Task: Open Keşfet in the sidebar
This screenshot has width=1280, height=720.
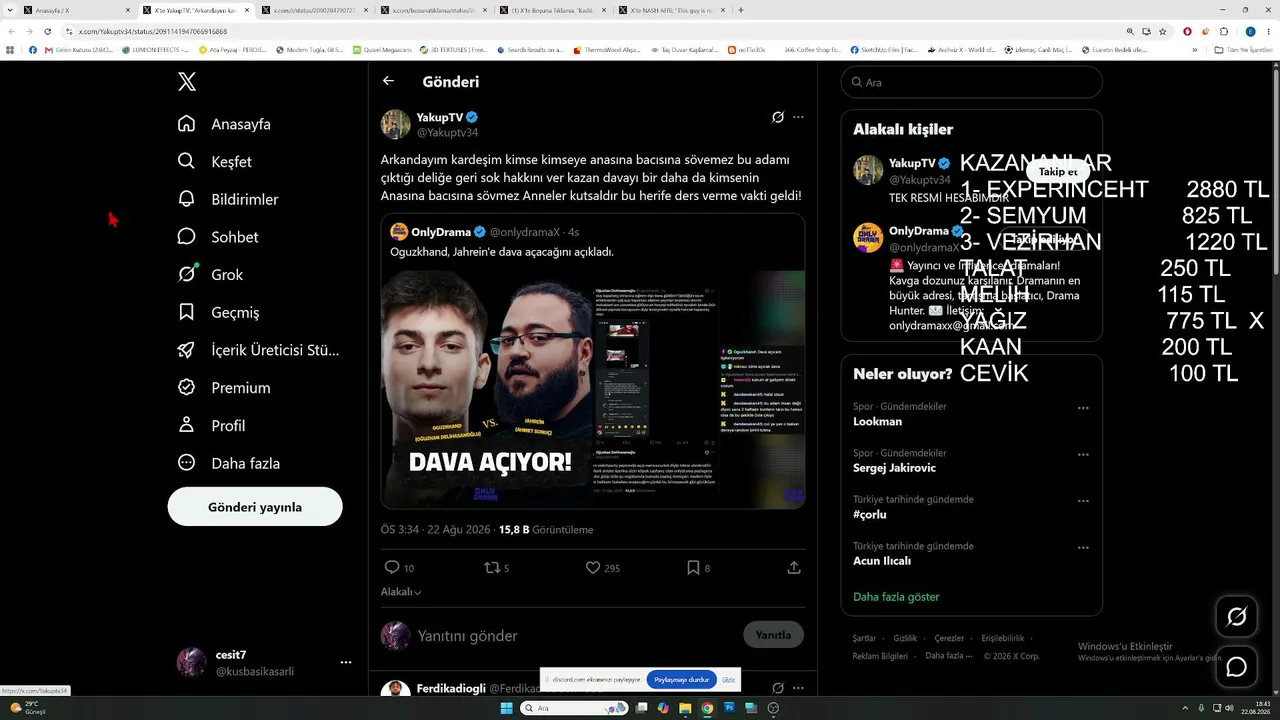Action: (214, 162)
